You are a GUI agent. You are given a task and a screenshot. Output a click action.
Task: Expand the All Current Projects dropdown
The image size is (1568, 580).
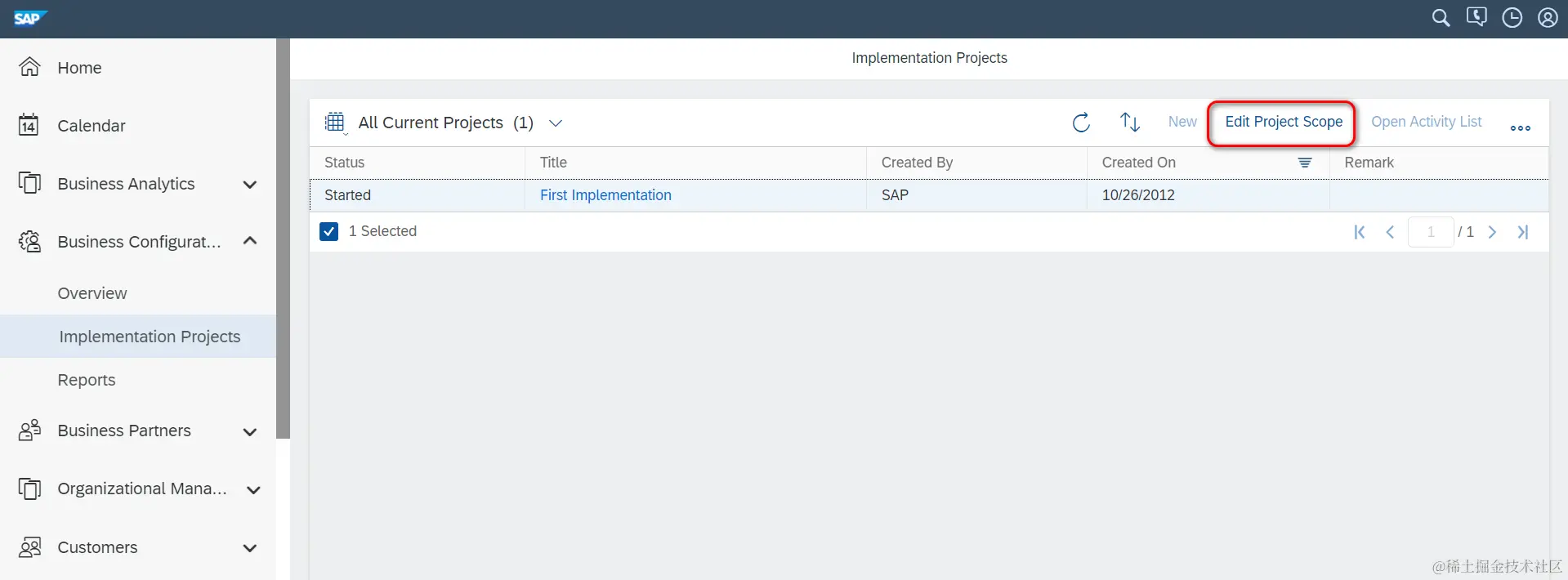pyautogui.click(x=556, y=123)
